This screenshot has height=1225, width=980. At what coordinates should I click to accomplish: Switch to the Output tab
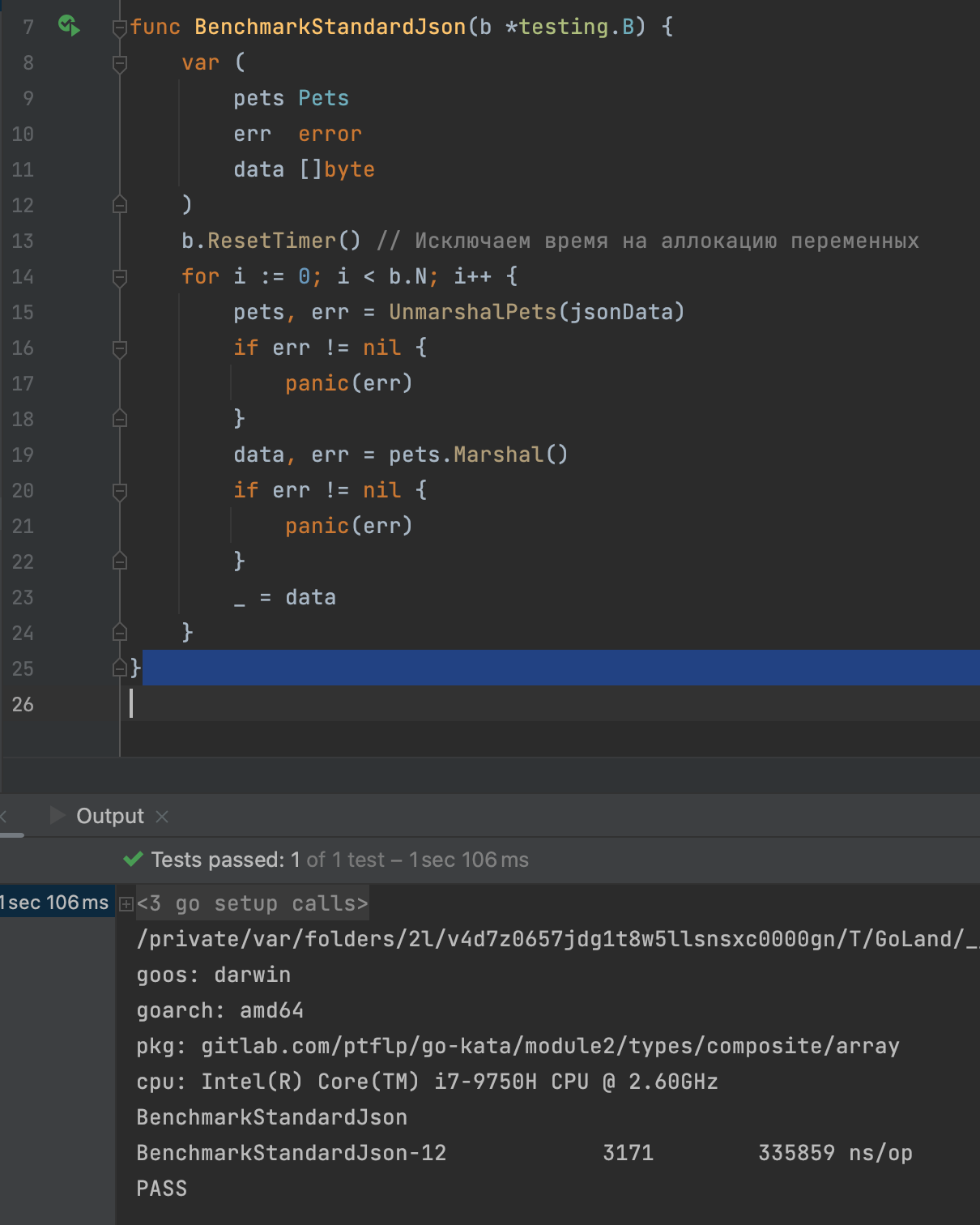pos(109,816)
